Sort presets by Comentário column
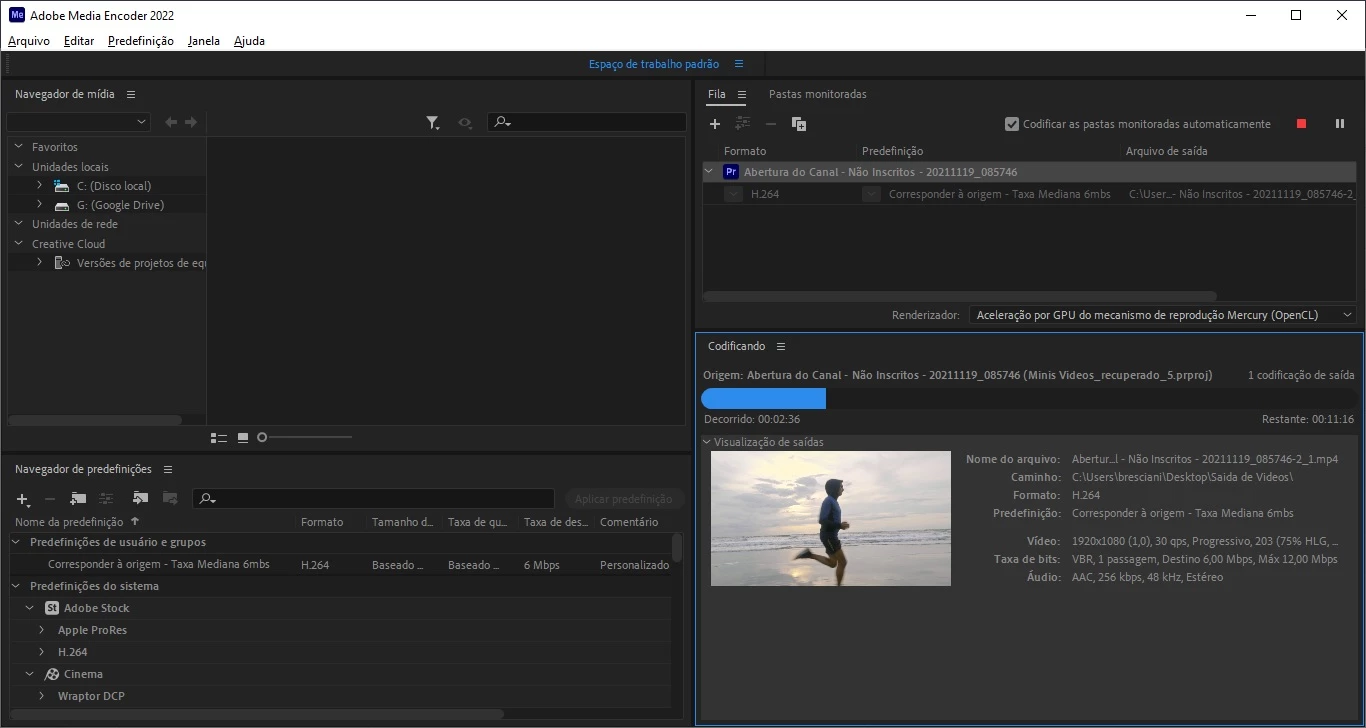The height and width of the screenshot is (728, 1366). tap(629, 522)
